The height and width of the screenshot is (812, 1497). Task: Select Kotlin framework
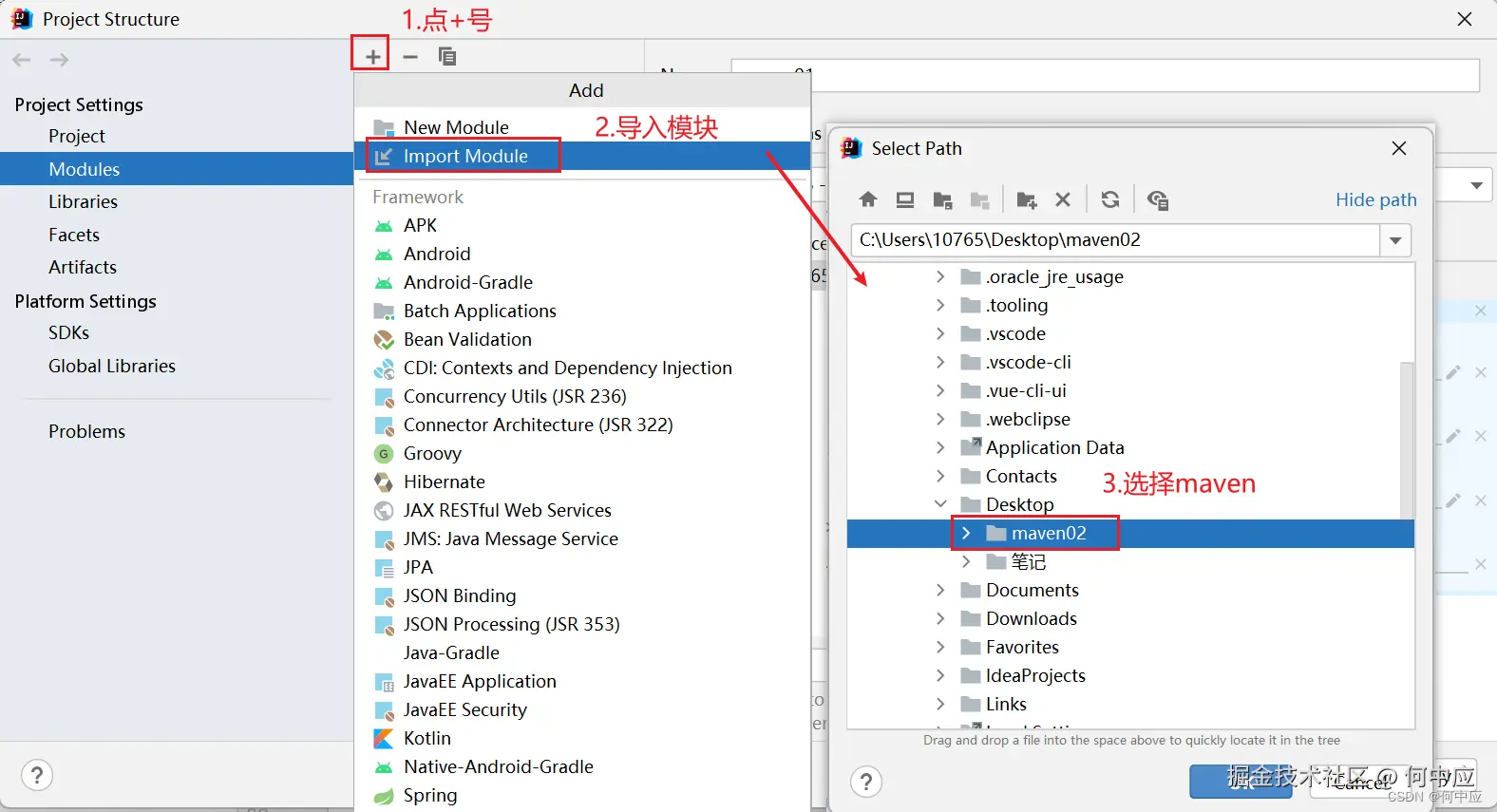click(583, 738)
